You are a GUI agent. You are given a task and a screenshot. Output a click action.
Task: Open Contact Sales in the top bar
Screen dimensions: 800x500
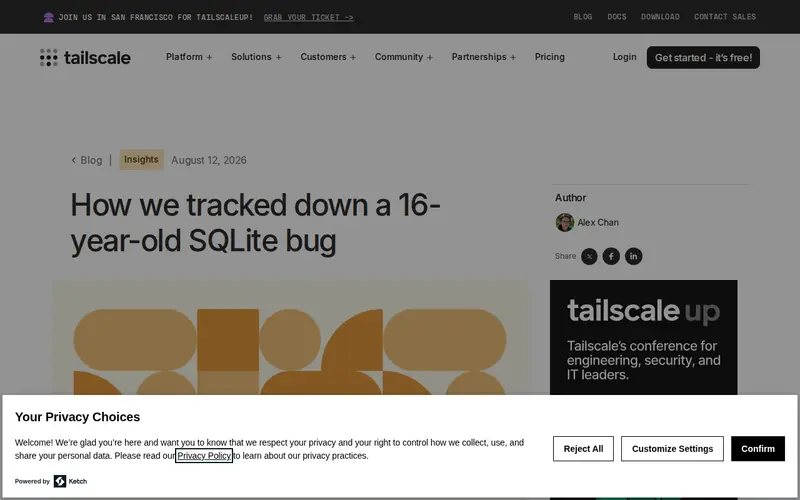pos(724,17)
